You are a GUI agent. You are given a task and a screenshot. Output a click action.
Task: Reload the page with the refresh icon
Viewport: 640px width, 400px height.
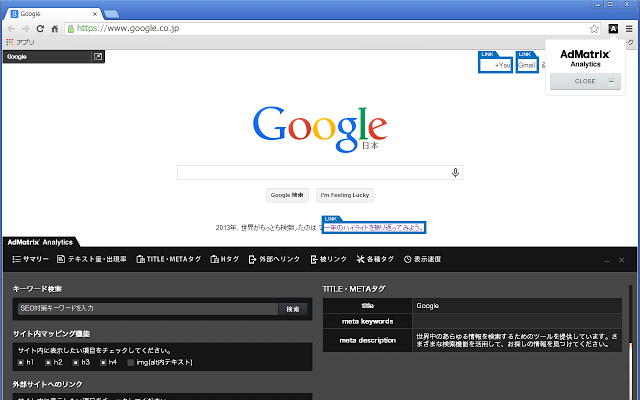coord(40,29)
